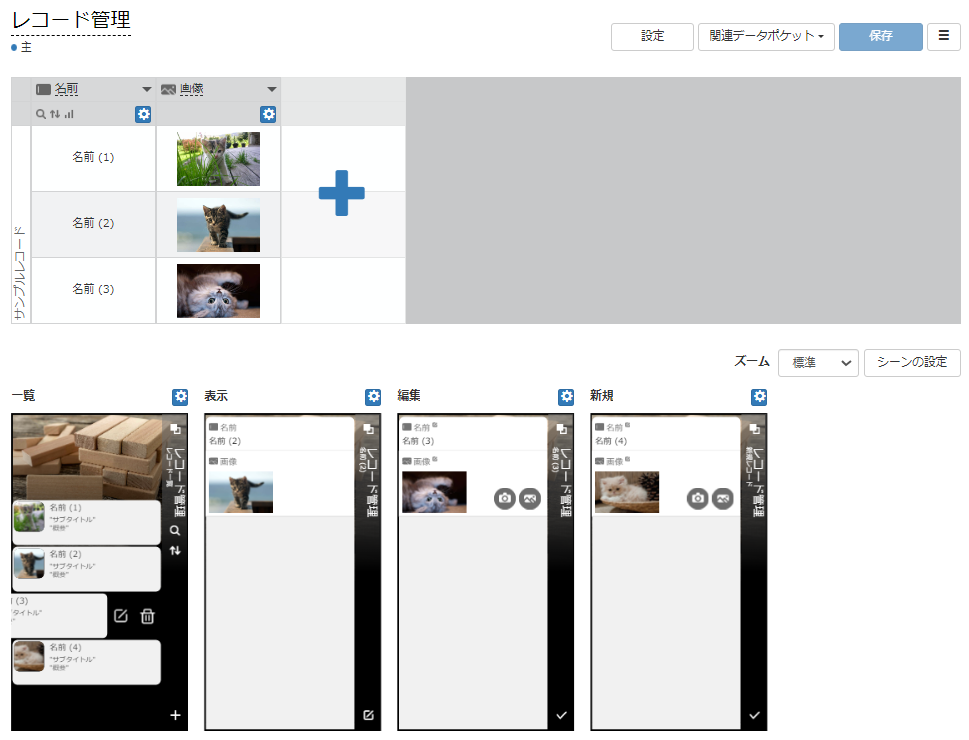Expand the 名前 column header dropdown arrow
The height and width of the screenshot is (740, 969).
(146, 90)
